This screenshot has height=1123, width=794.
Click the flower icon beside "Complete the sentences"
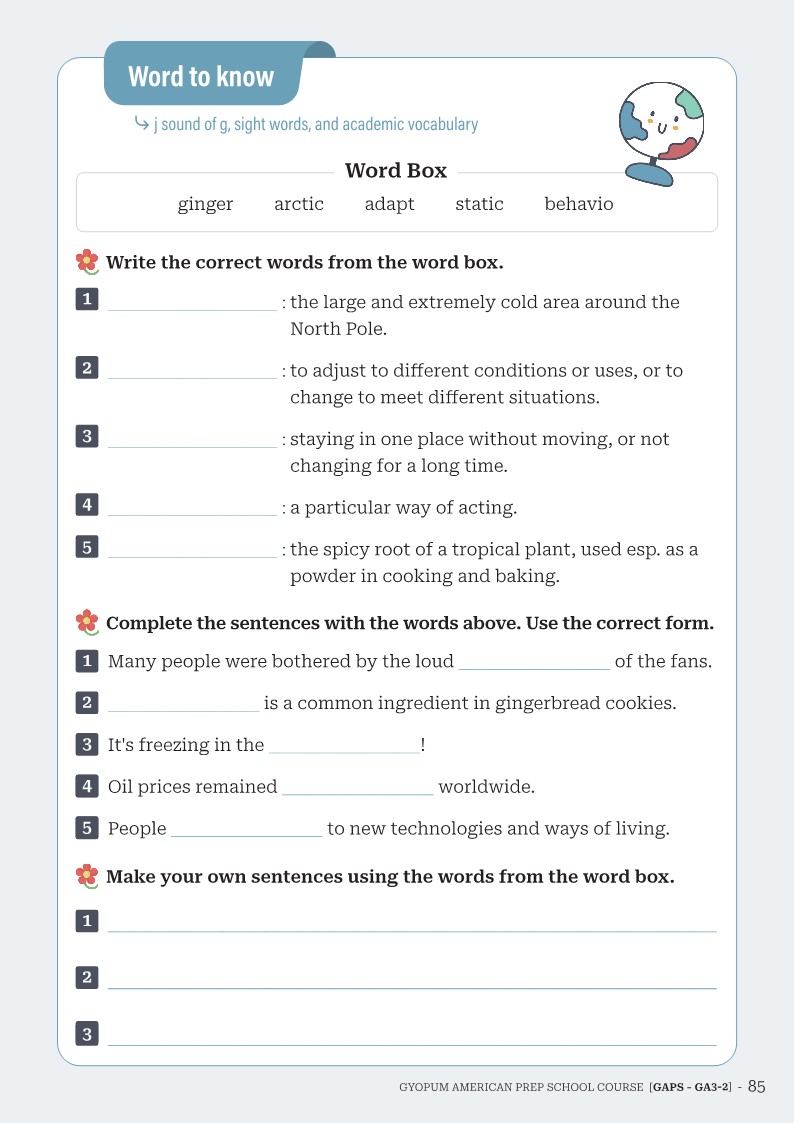click(88, 623)
